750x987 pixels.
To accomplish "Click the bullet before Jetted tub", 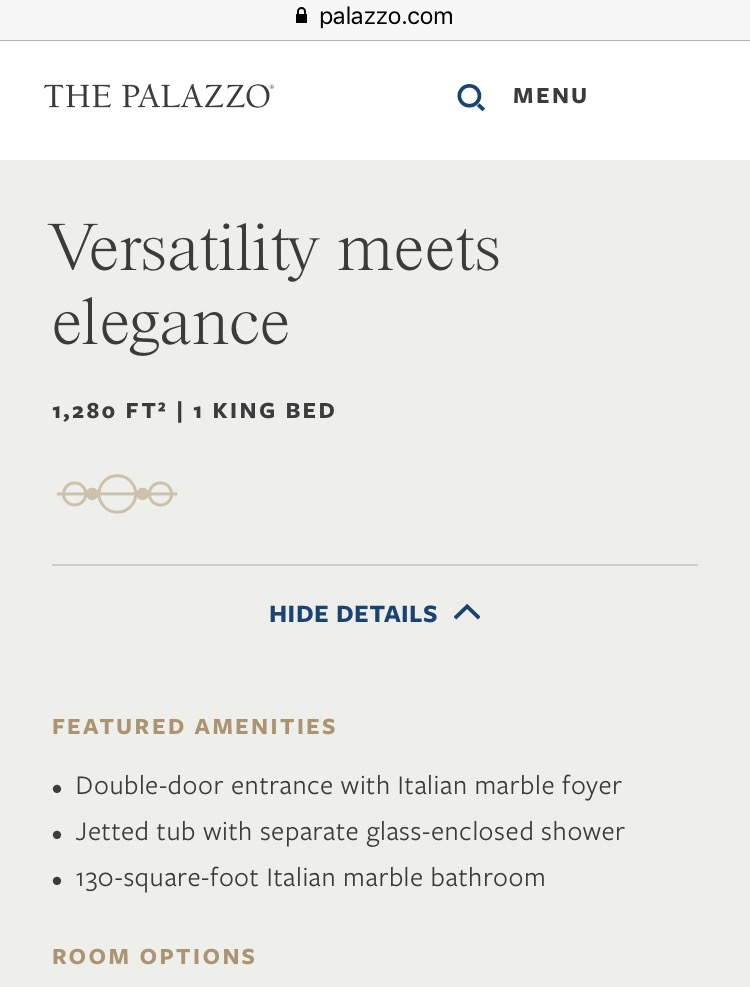I will click(x=58, y=835).
